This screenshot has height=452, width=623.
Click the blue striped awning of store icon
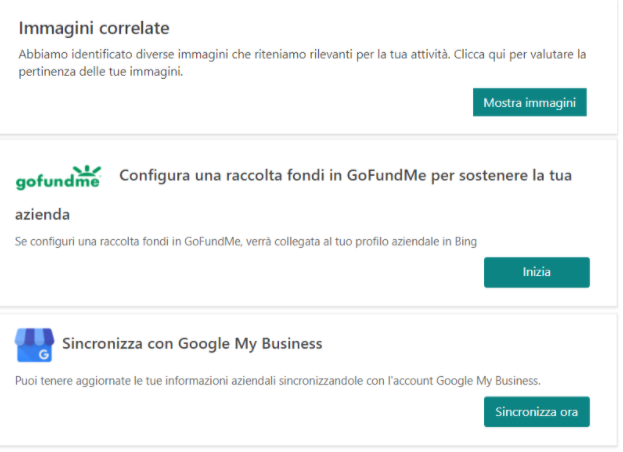(34, 336)
